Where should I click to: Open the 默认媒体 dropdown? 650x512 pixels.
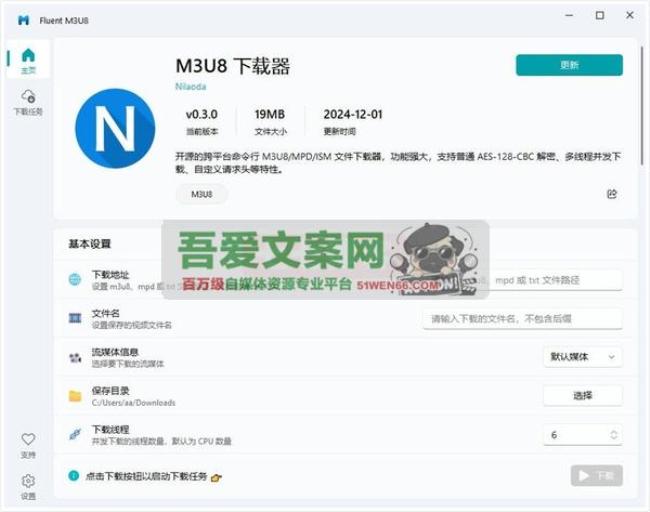pos(582,357)
